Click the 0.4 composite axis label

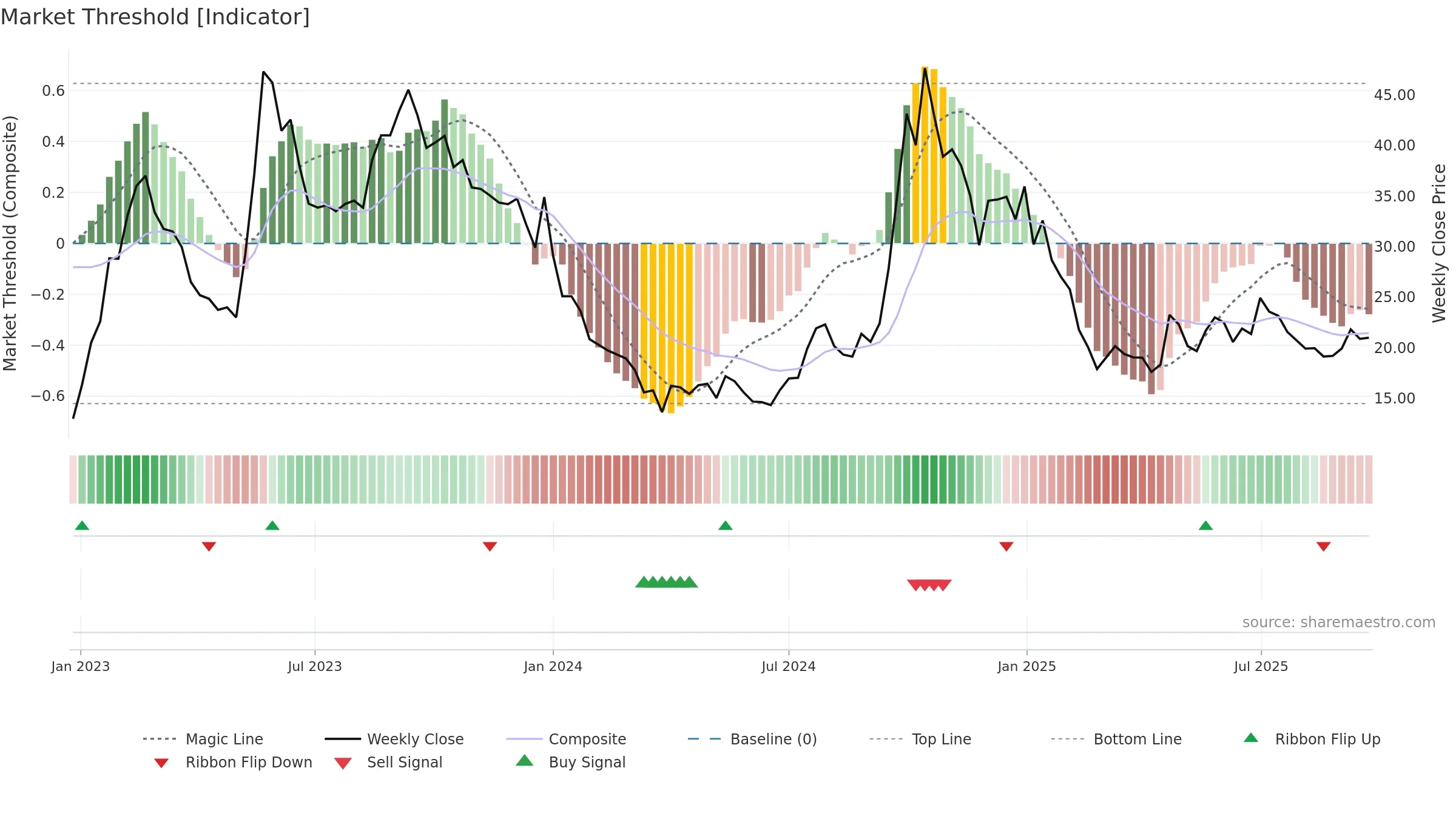[x=53, y=142]
